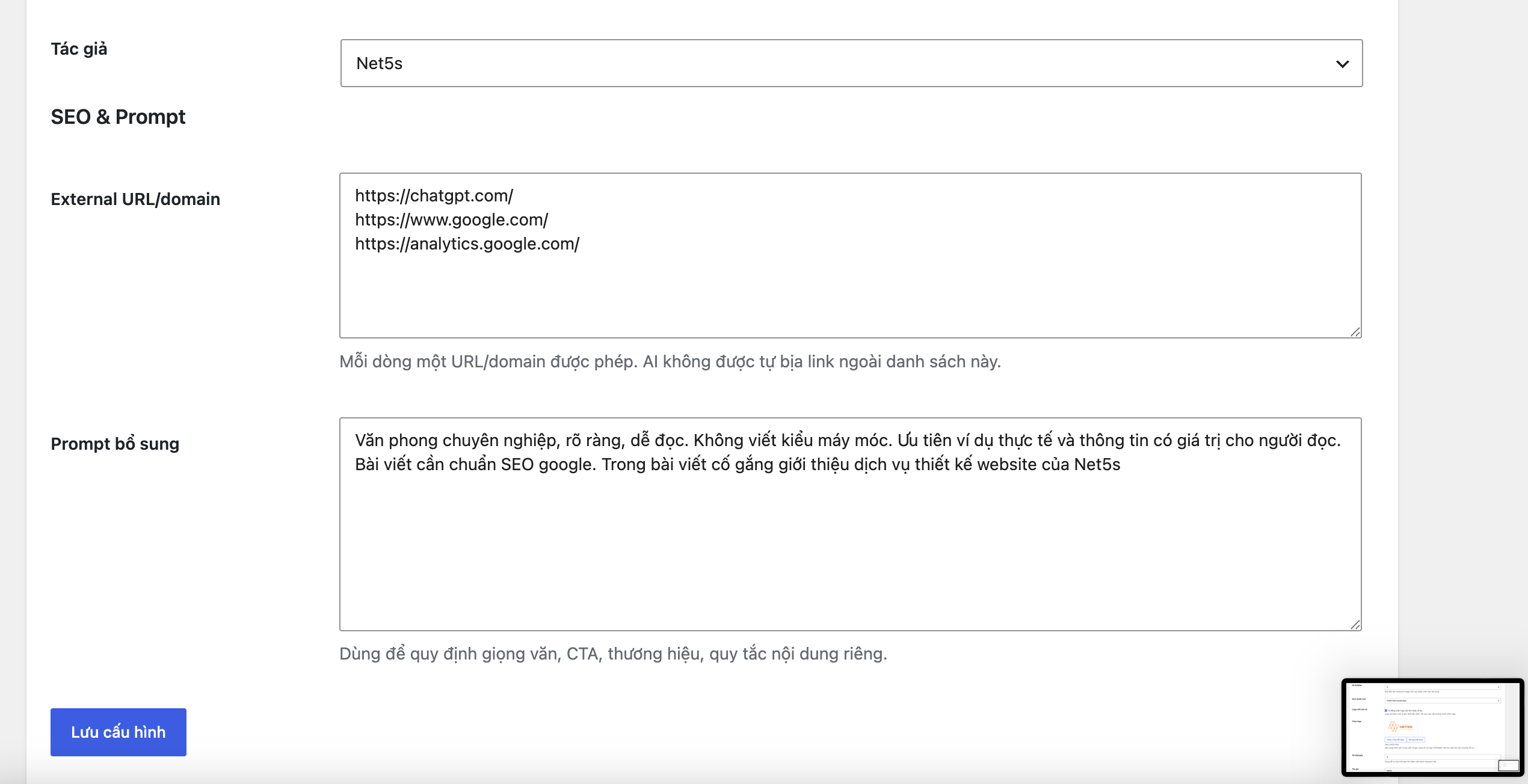
Task: Click the hint text 'Mỗi dòng một URL/domain được phép'
Action: click(488, 361)
